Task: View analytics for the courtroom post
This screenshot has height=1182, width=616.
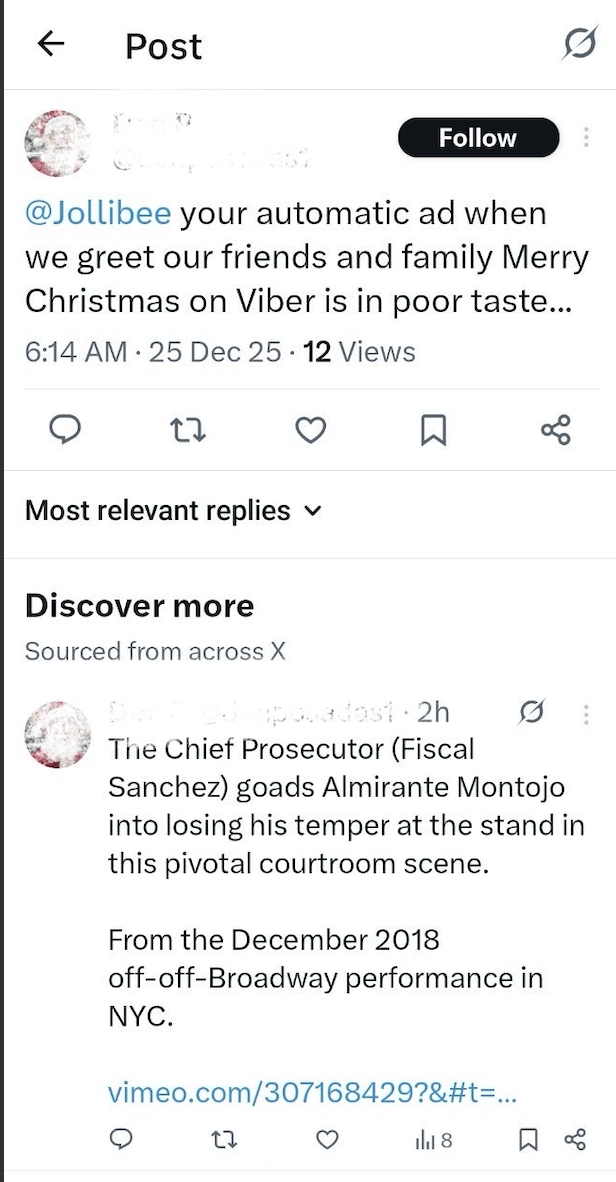Action: (432, 1139)
